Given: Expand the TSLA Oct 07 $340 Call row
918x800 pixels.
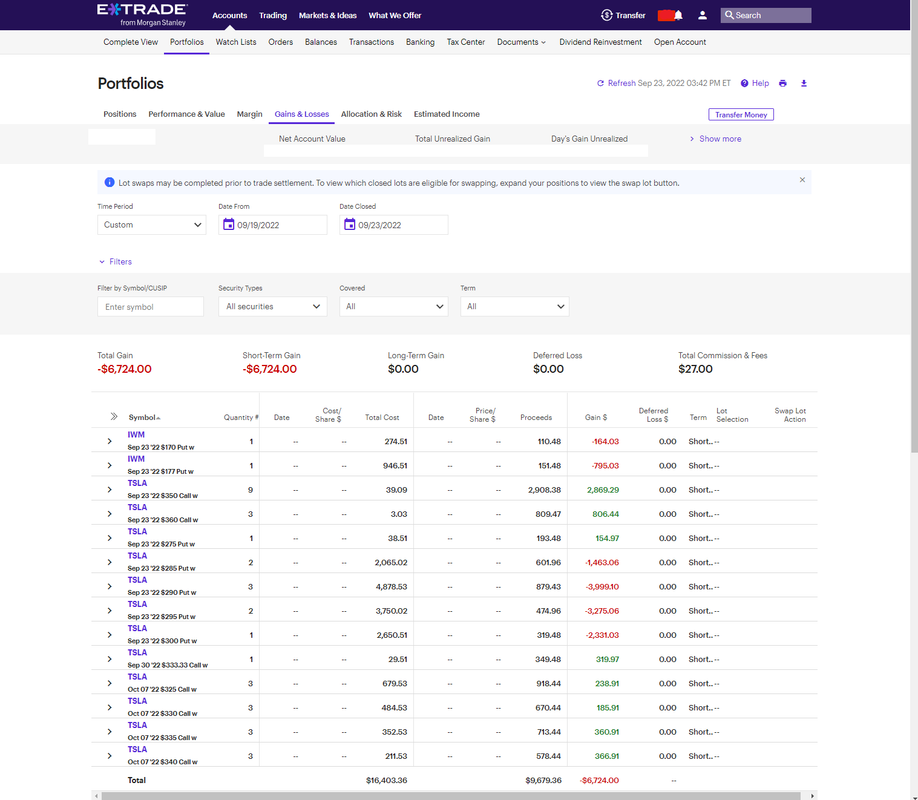Looking at the screenshot, I should [109, 756].
